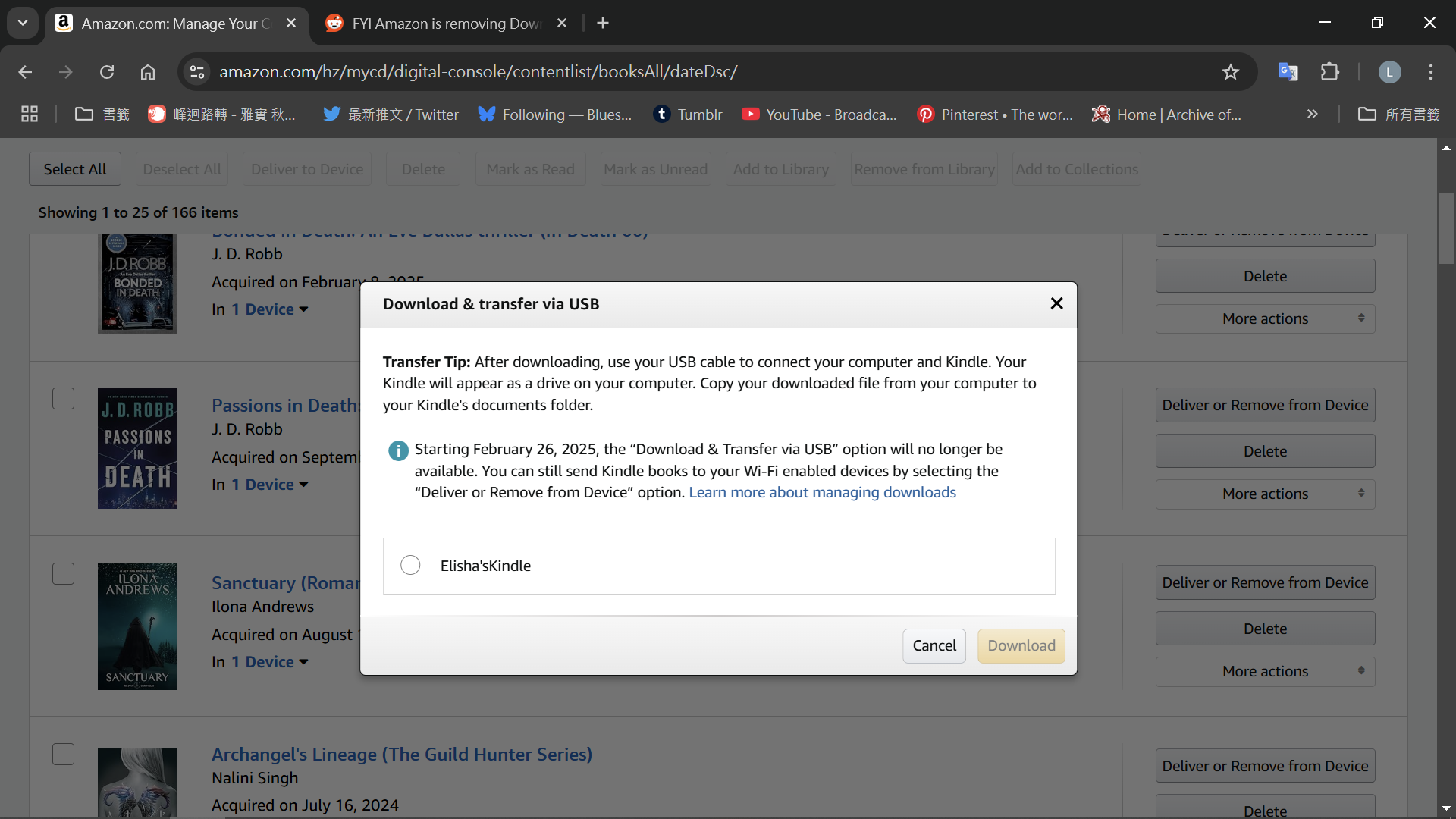Check the Sanctuary book checkbox
This screenshot has width=1456, height=819.
coord(63,574)
